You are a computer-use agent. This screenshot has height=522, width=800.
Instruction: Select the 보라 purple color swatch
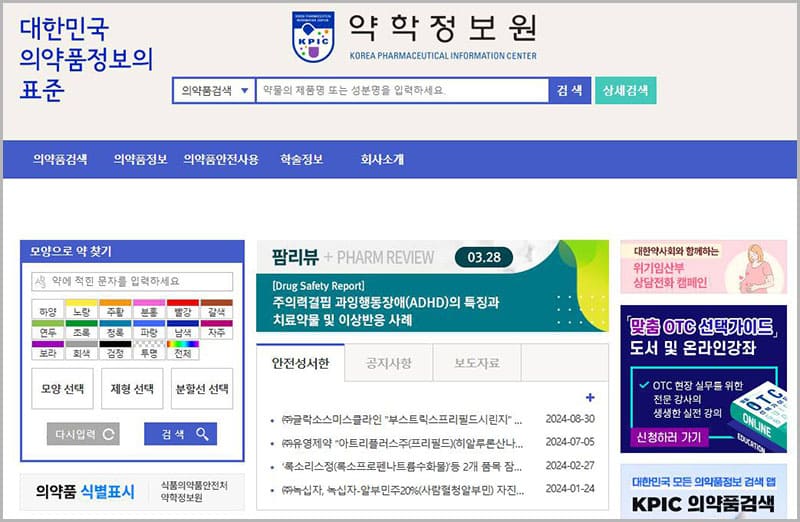pos(48,351)
